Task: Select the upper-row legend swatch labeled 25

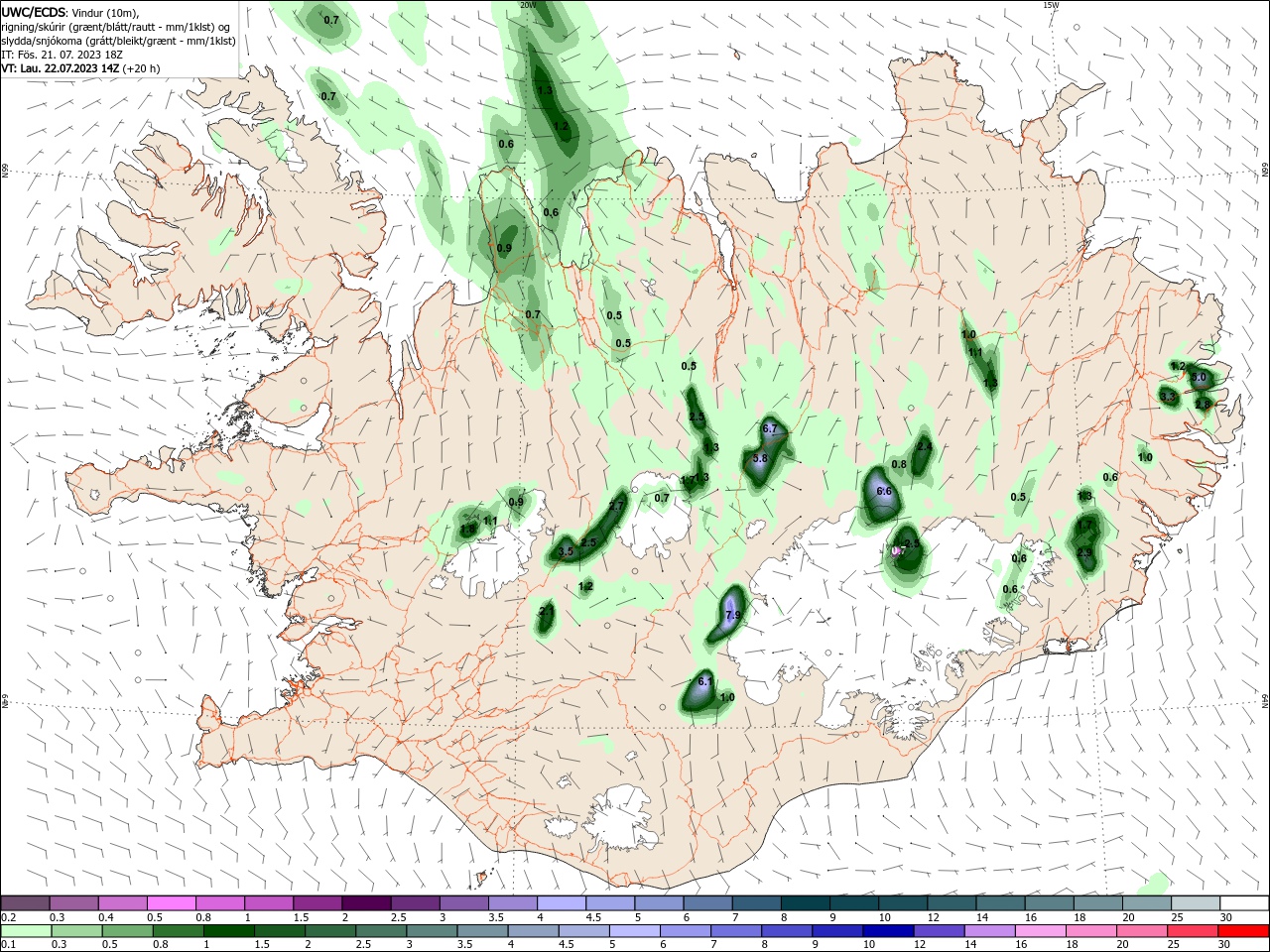Action: click(1196, 903)
